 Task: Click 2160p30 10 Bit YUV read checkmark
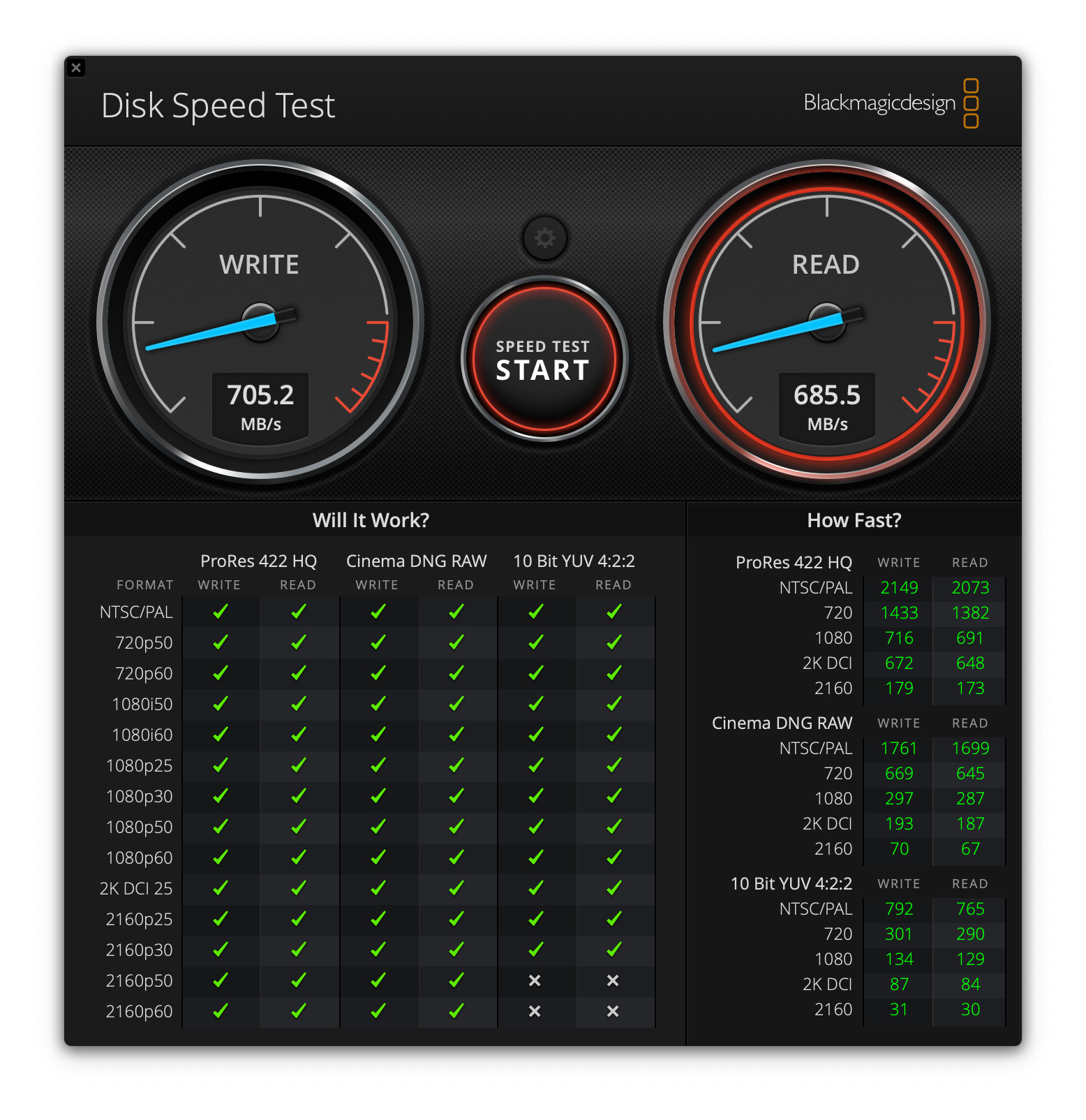(614, 950)
